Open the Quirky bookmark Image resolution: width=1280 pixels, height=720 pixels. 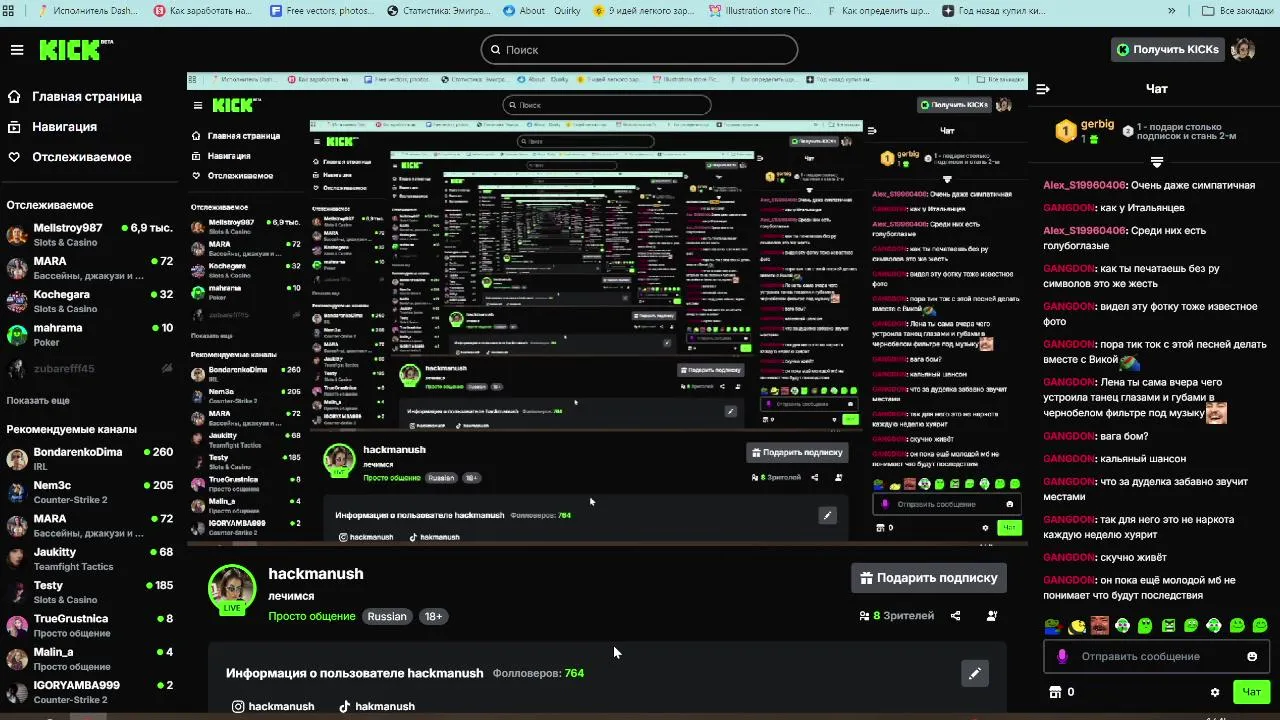click(565, 11)
